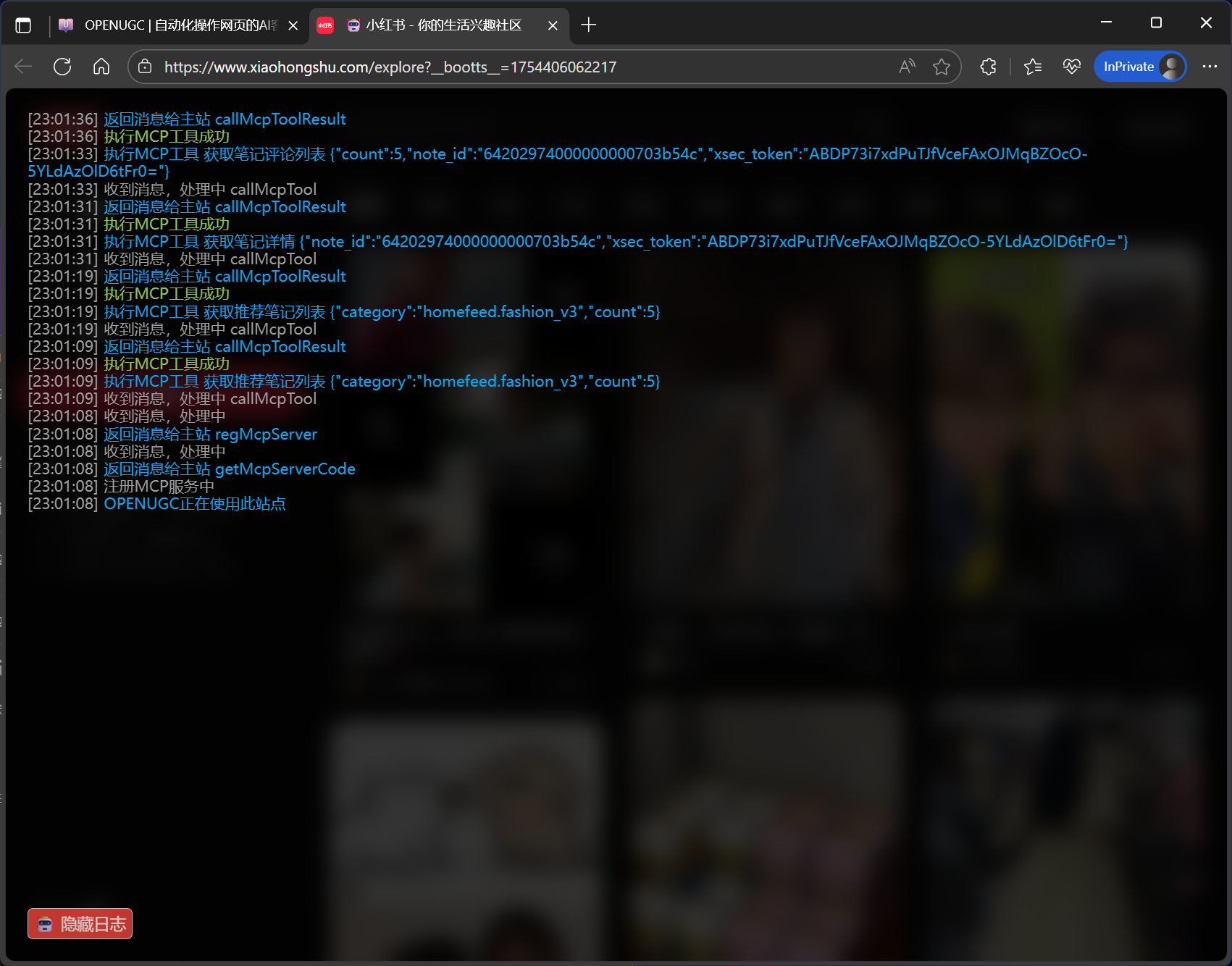1232x966 pixels.
Task: Click 23:01:33 收到消息 callMcpTool line
Action: 172,190
